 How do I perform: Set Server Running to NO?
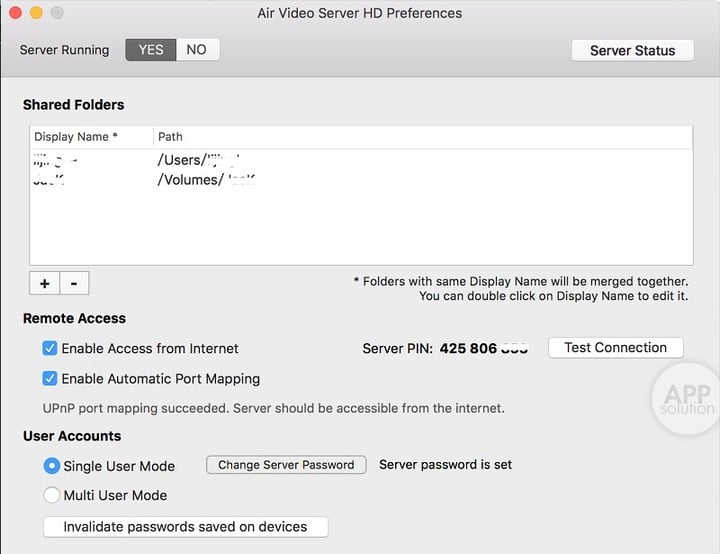[x=197, y=50]
